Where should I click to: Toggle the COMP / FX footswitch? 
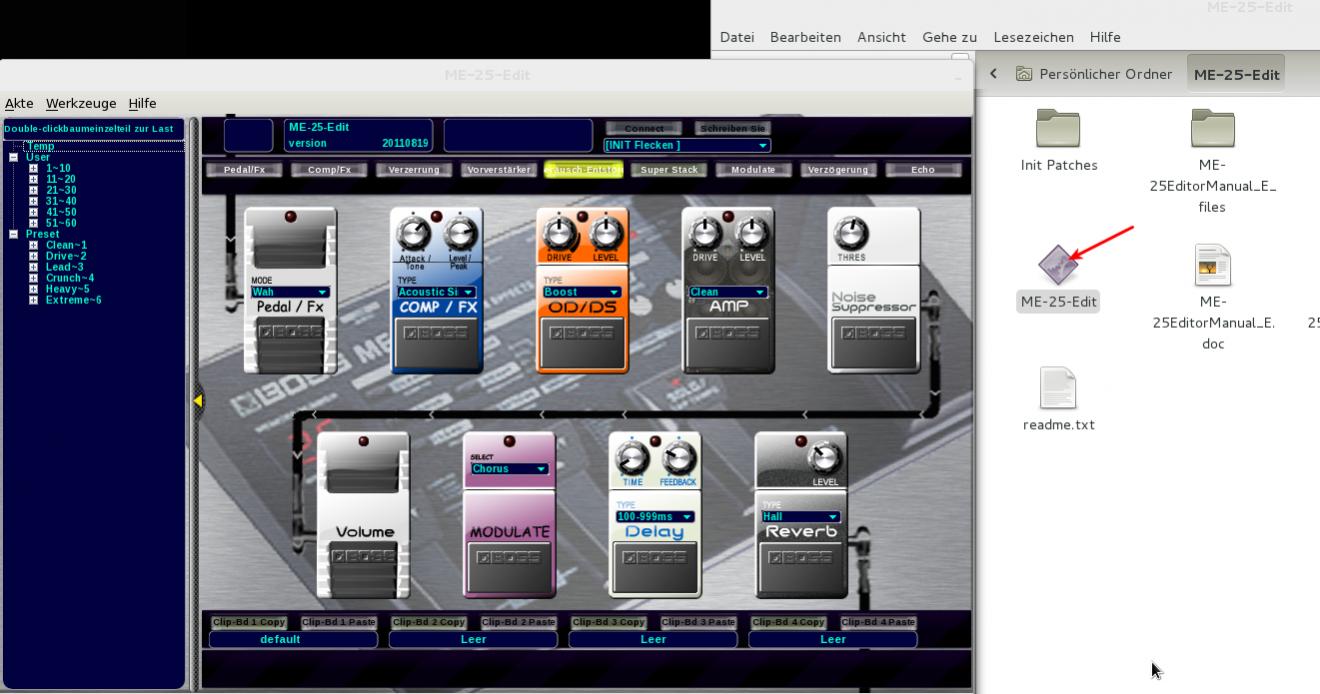436,343
